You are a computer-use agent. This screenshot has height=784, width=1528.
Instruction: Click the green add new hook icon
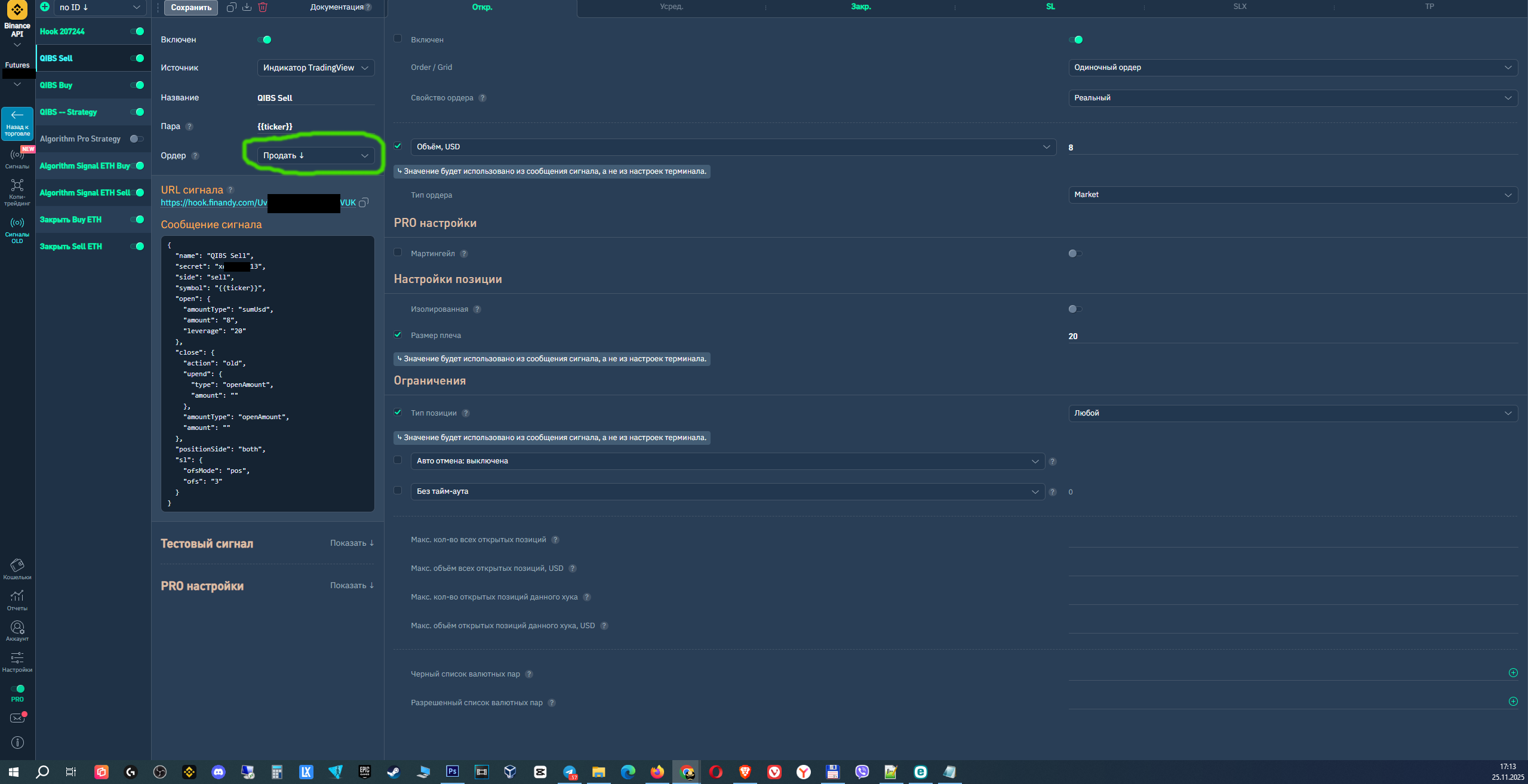tap(45, 7)
